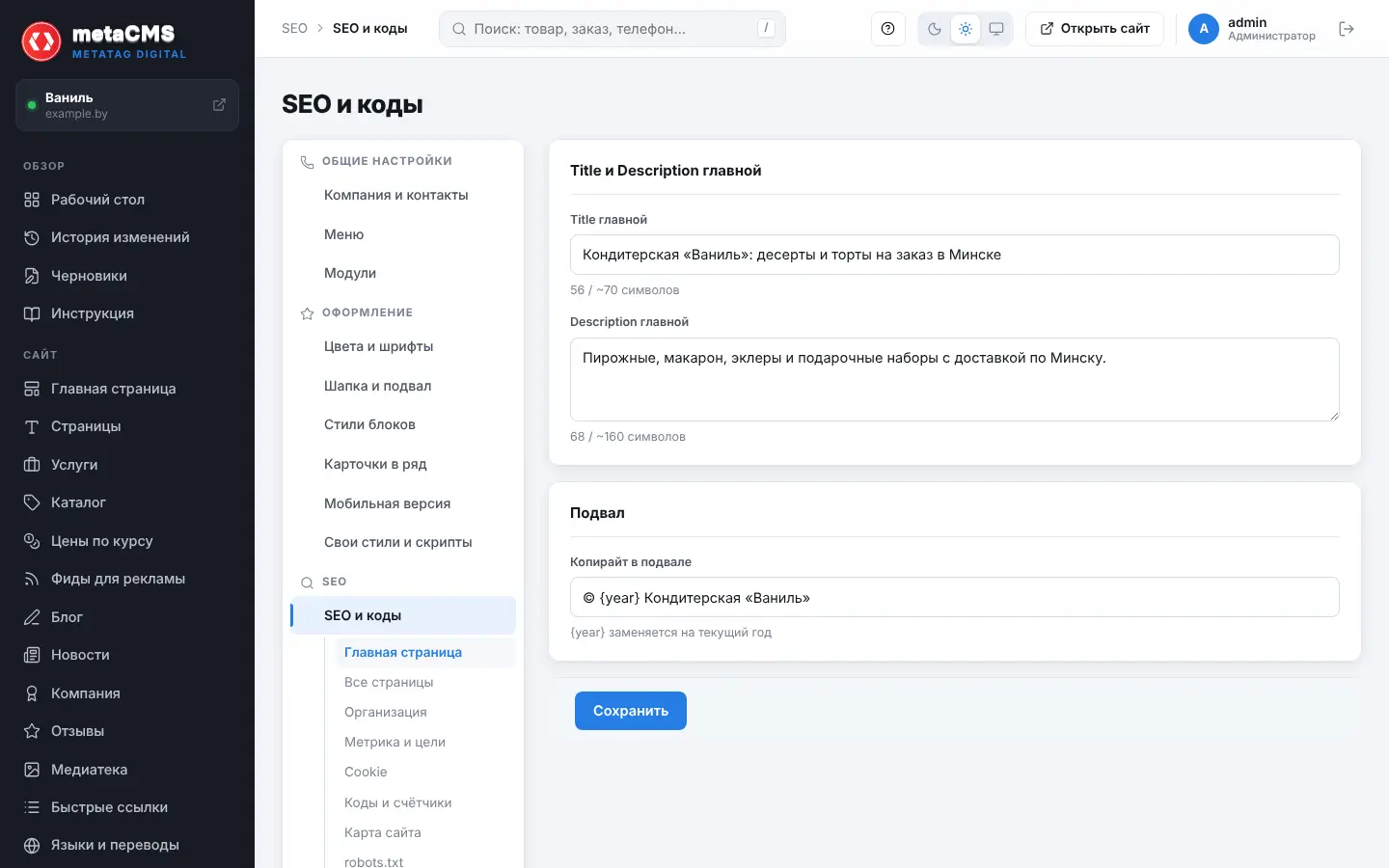Focus the top search field
This screenshot has width=1389, height=868.
point(613,29)
